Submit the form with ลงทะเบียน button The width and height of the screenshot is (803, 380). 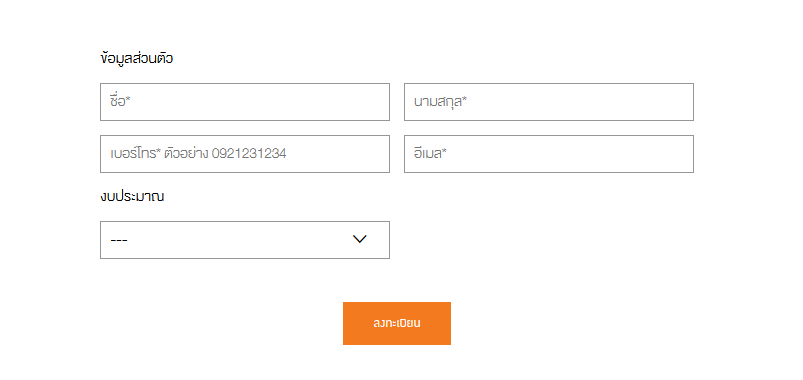(x=397, y=323)
